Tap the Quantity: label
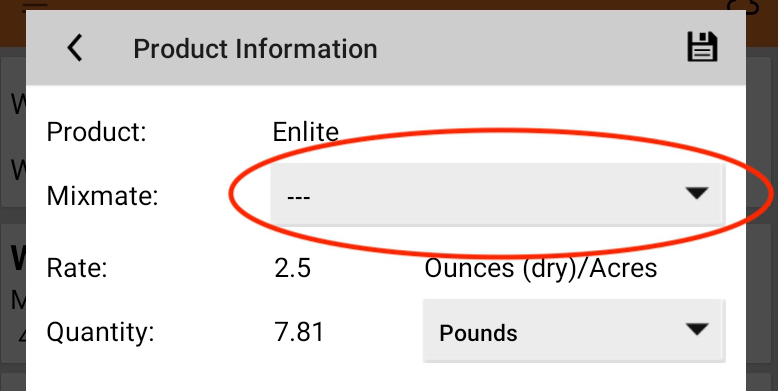Viewport: 778px width, 391px height. [x=101, y=332]
